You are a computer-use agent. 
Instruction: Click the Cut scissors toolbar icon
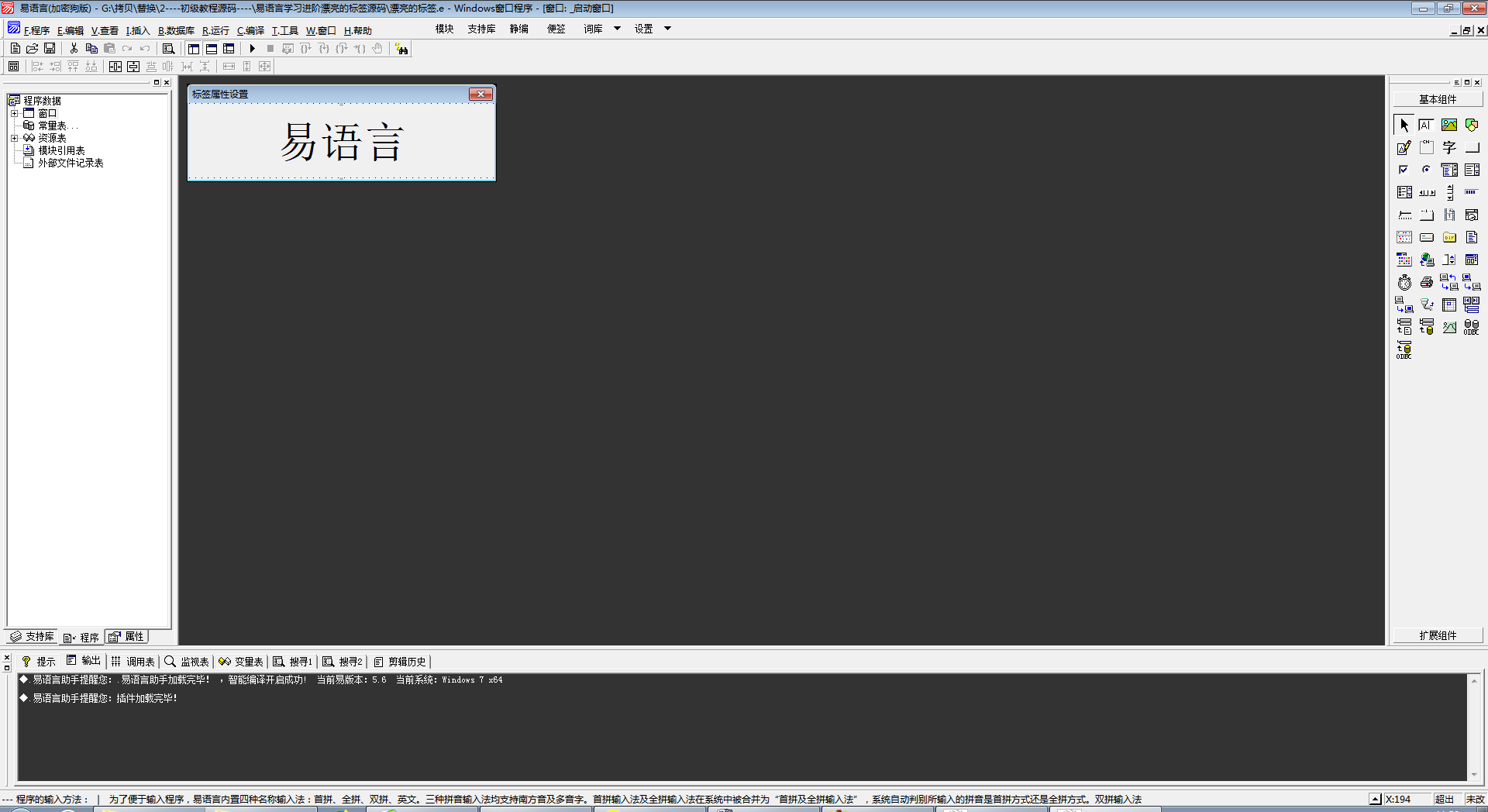(x=74, y=48)
